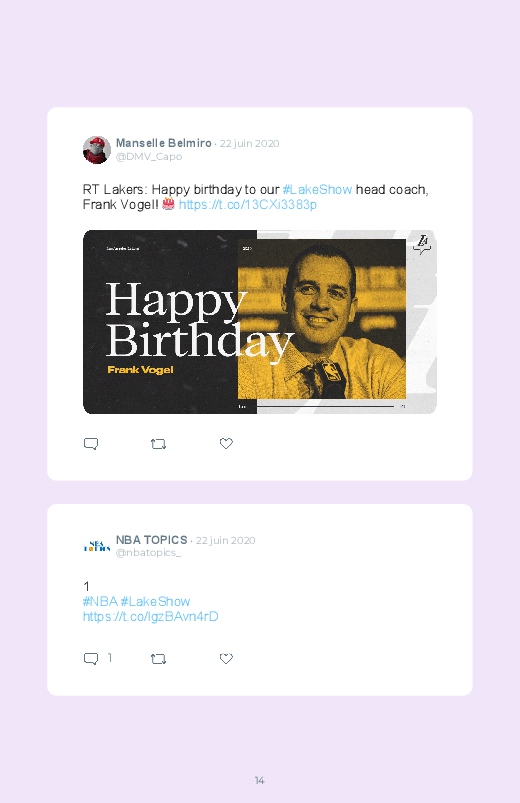Click the reply icon on the Manselle Belmiro tweet
The image size is (520, 803).
(91, 443)
